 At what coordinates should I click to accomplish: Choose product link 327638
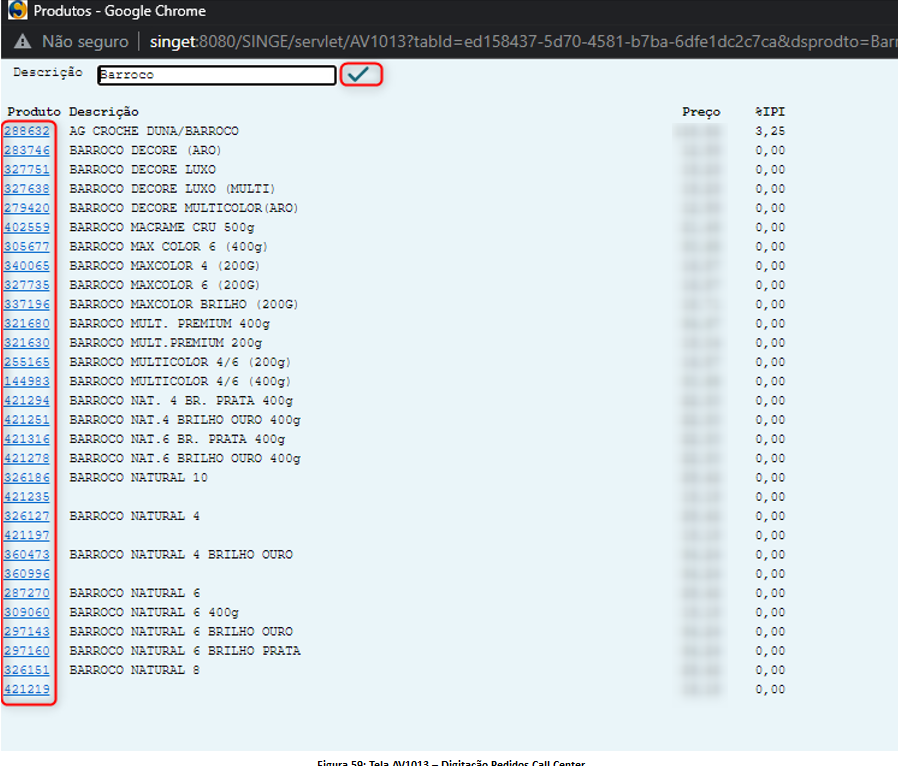[x=27, y=188]
